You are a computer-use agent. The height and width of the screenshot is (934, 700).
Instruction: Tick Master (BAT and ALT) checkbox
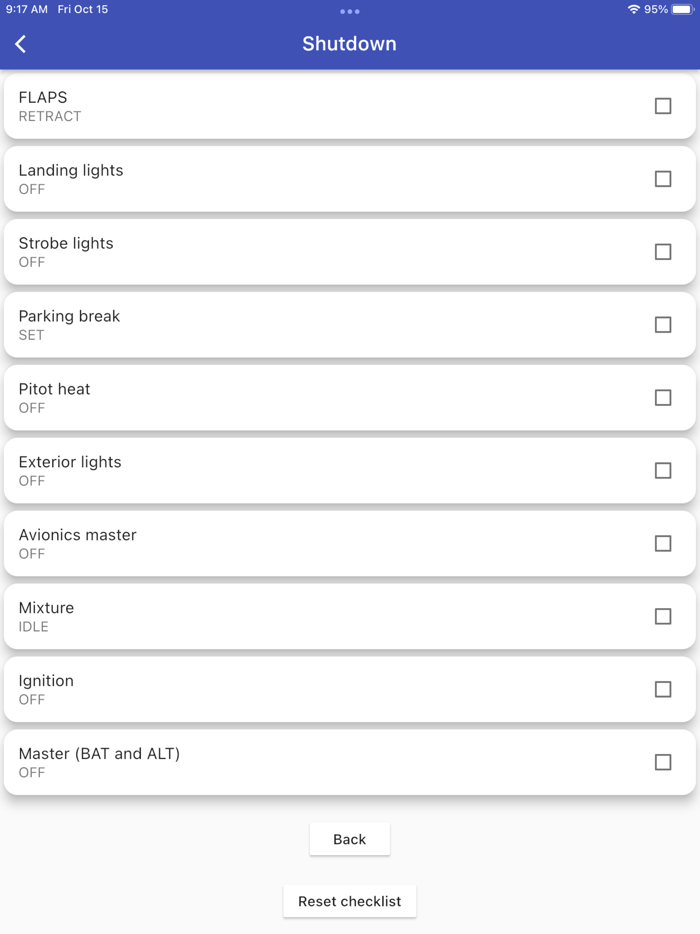coord(663,763)
